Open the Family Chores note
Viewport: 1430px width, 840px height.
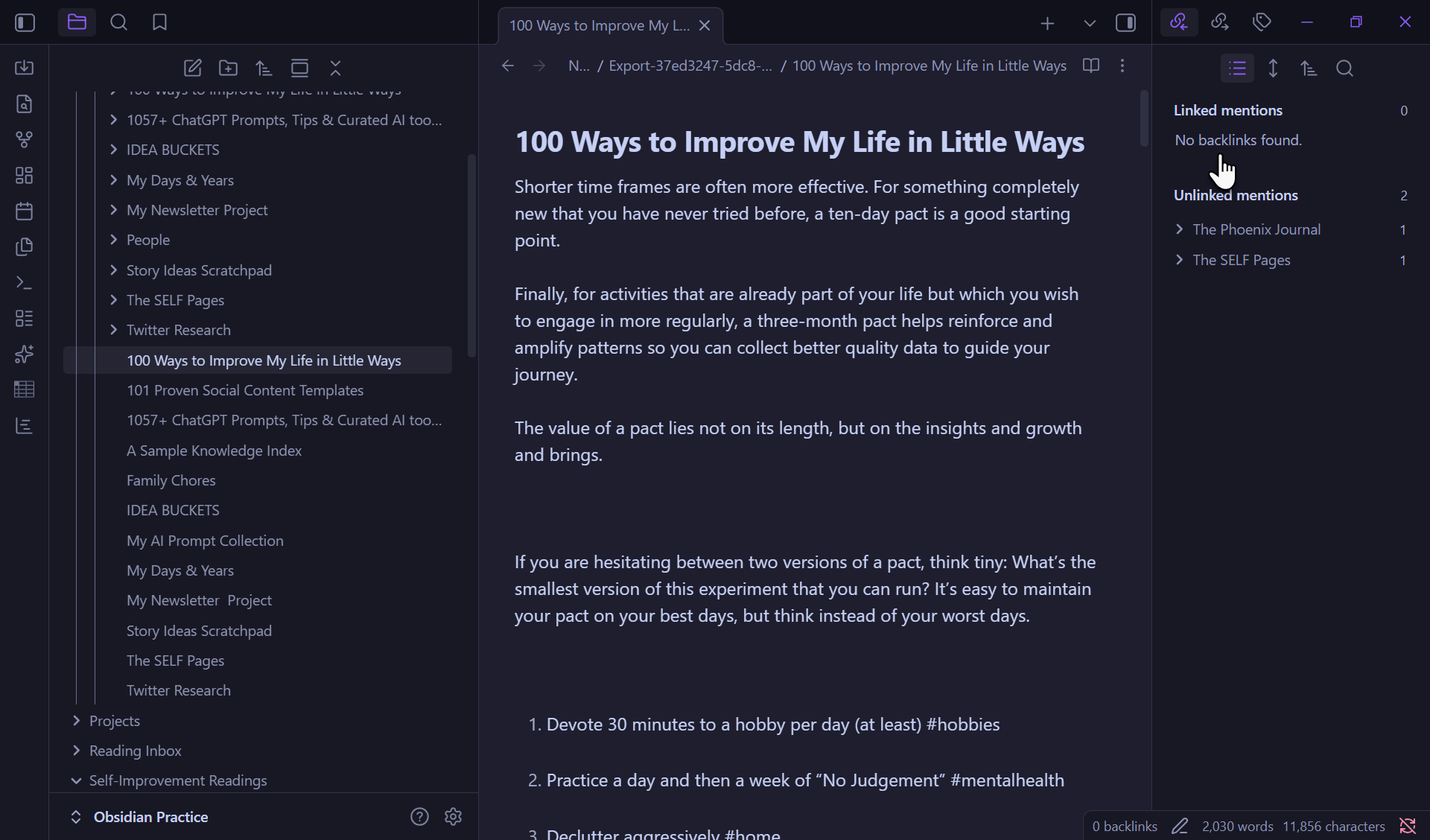171,480
